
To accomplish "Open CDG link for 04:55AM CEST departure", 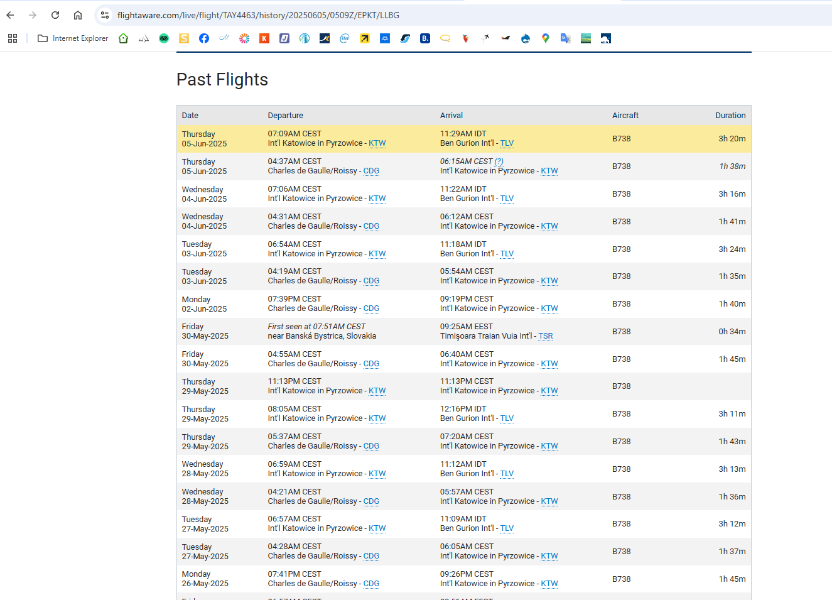I will tap(371, 363).
